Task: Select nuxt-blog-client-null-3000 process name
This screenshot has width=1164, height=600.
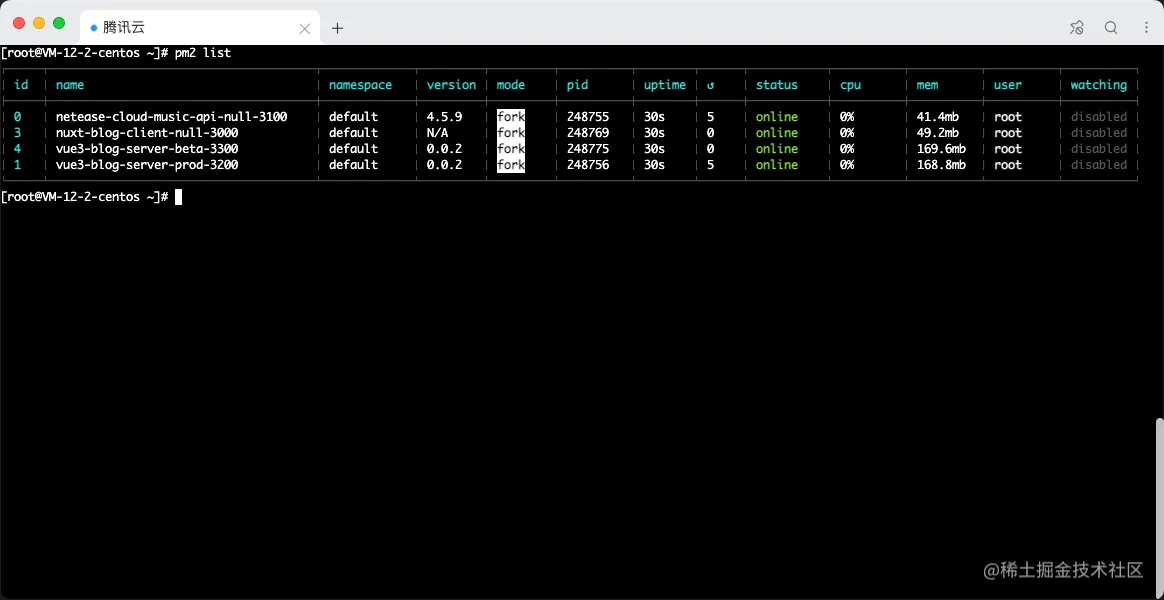Action: [147, 133]
